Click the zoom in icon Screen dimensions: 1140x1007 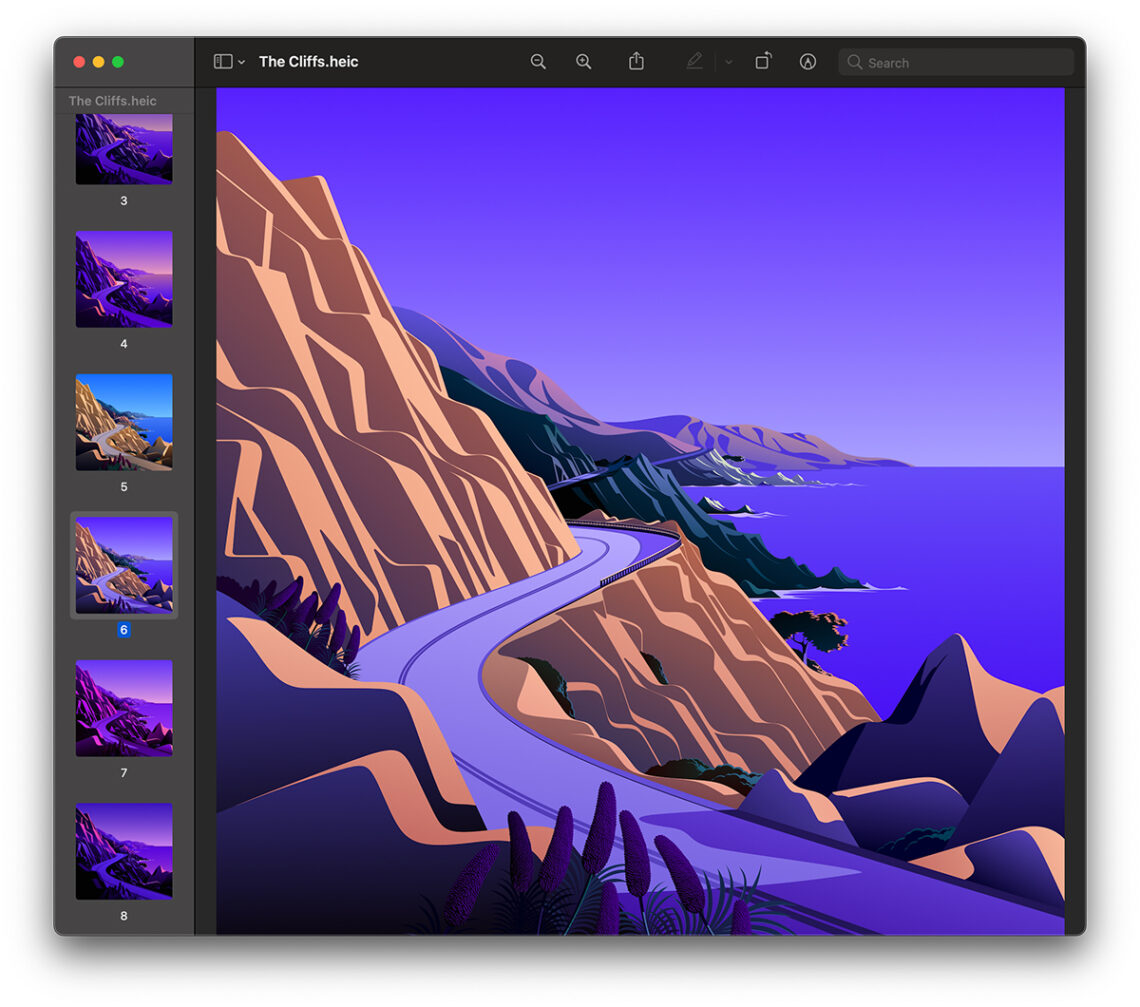coord(584,61)
